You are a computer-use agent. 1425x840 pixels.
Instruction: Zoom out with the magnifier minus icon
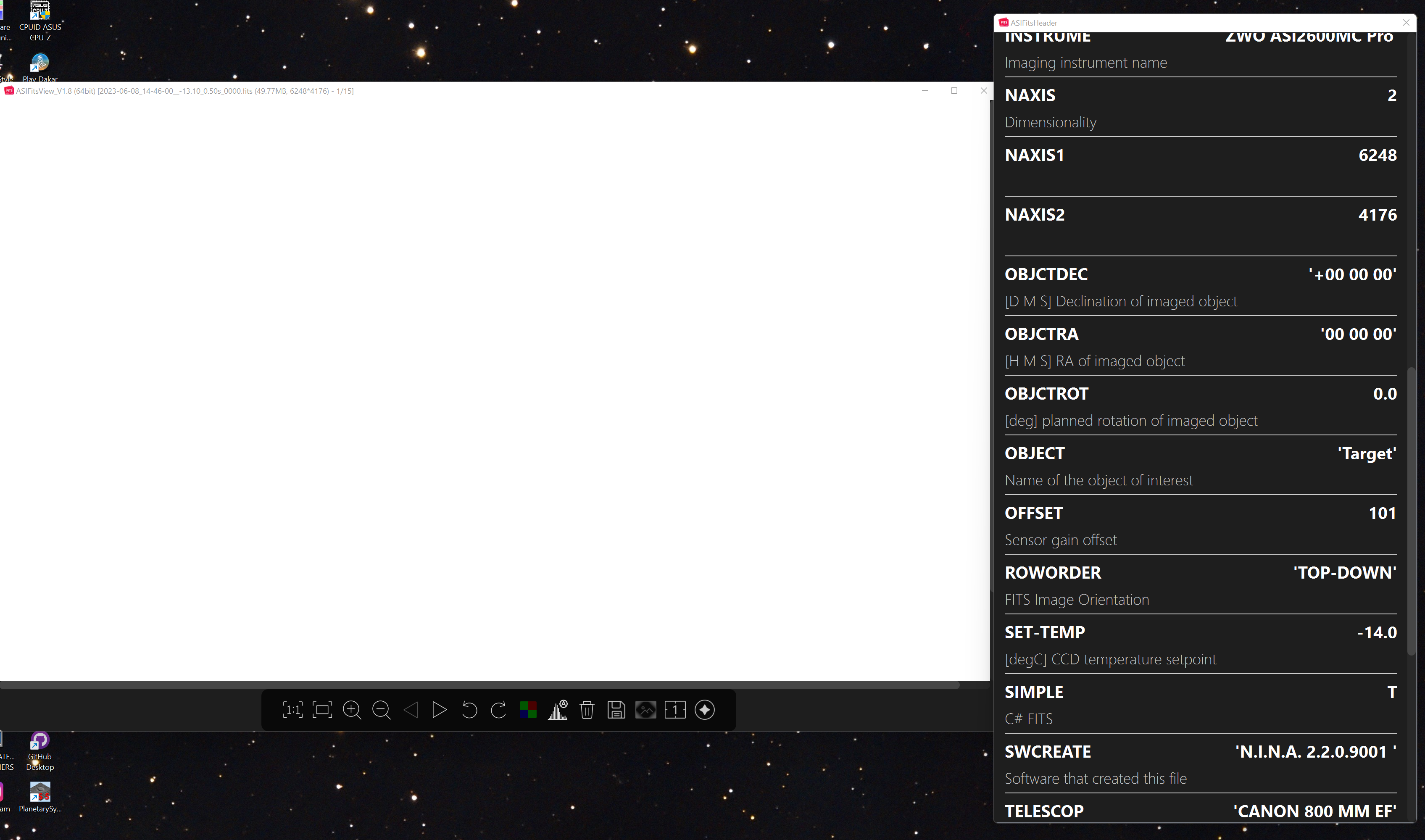[x=382, y=710]
